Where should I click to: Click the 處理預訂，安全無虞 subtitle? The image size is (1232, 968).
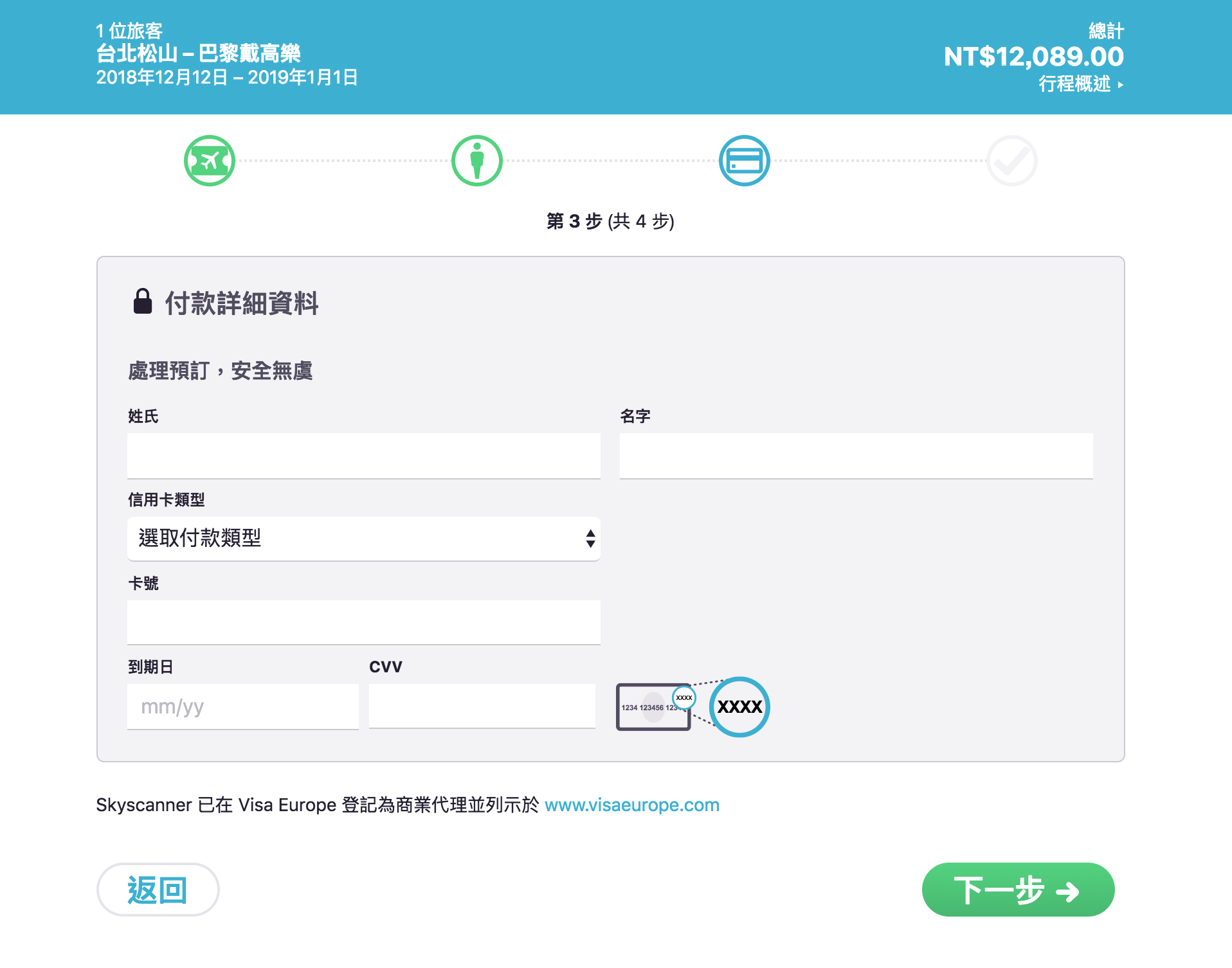(x=221, y=371)
